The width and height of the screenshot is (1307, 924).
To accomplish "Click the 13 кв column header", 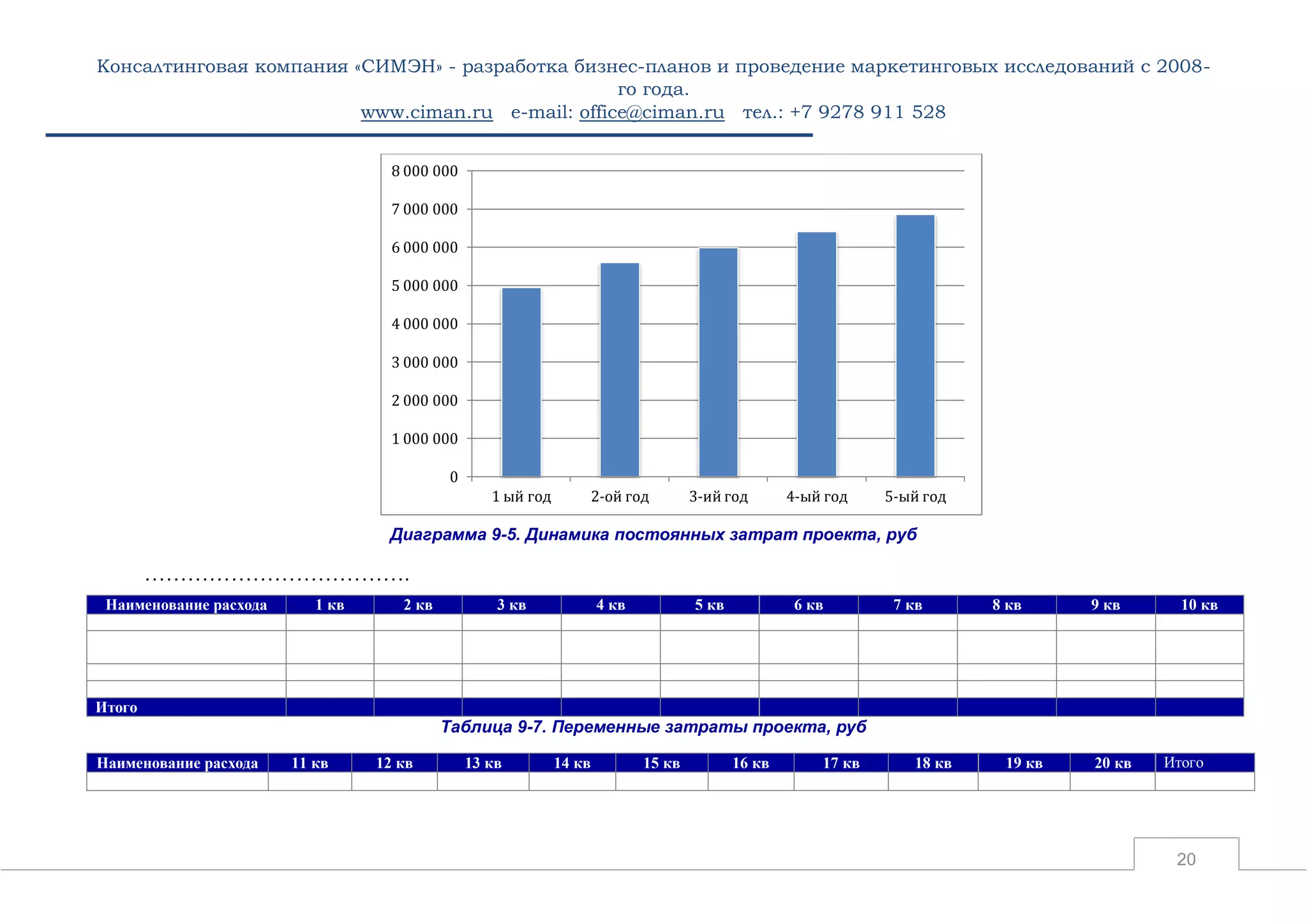I will (x=483, y=763).
